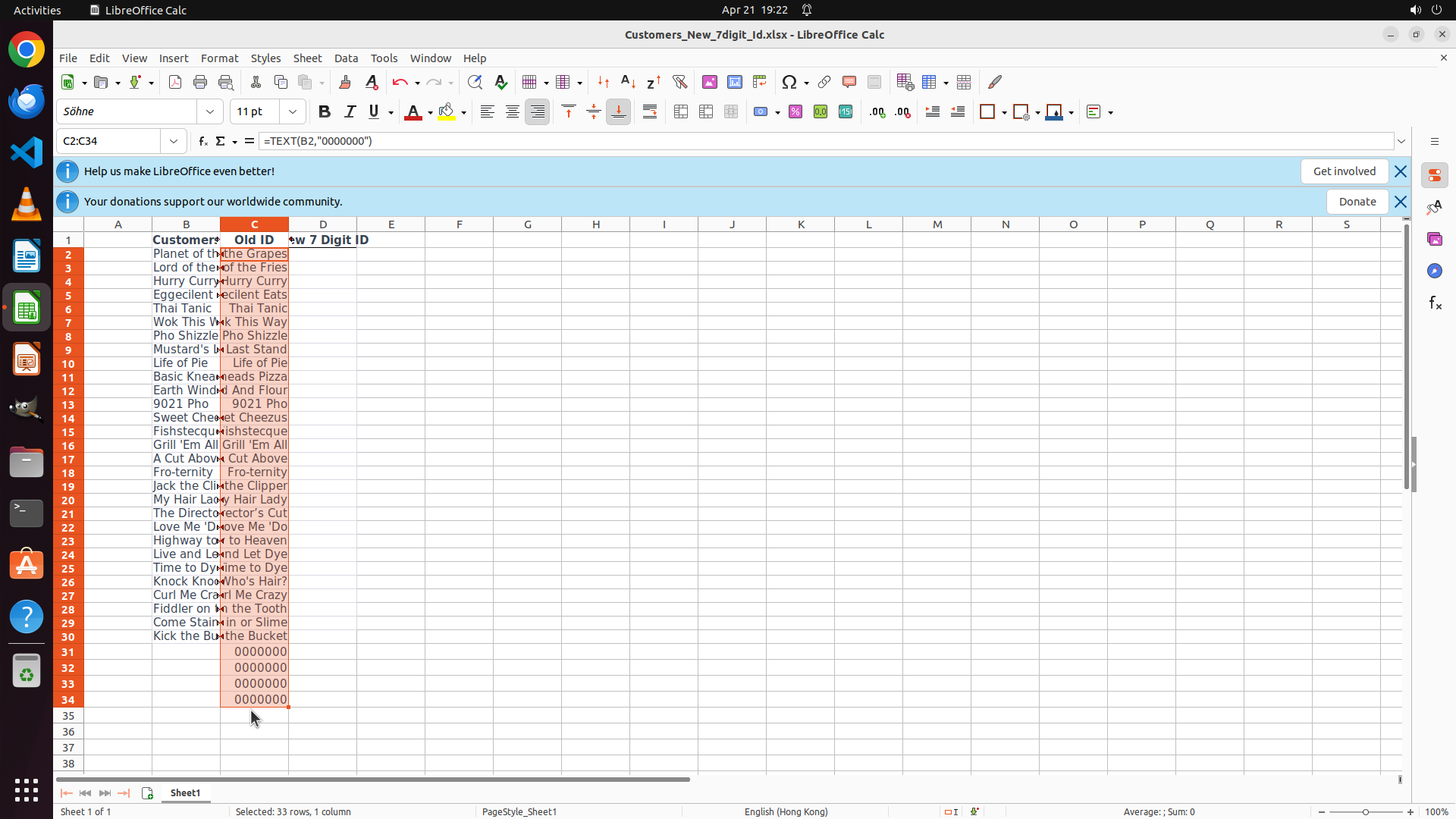Click the Merge and Center Cells icon
This screenshot has width=1456, height=819.
[681, 112]
